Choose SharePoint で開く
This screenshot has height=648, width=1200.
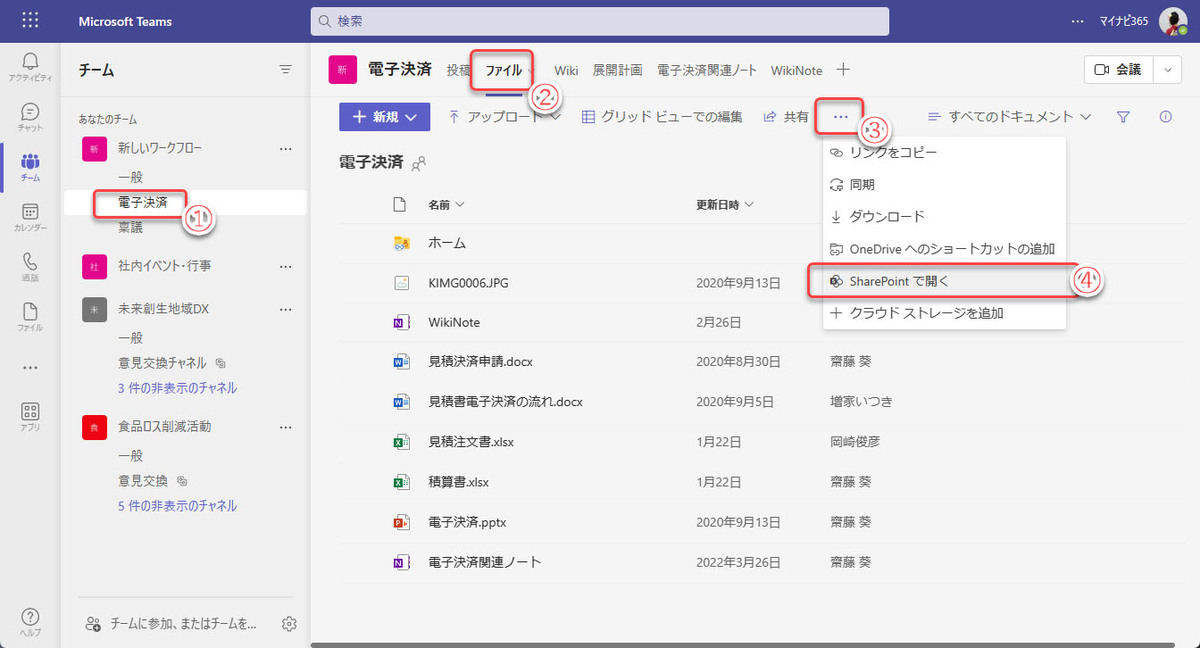[944, 281]
